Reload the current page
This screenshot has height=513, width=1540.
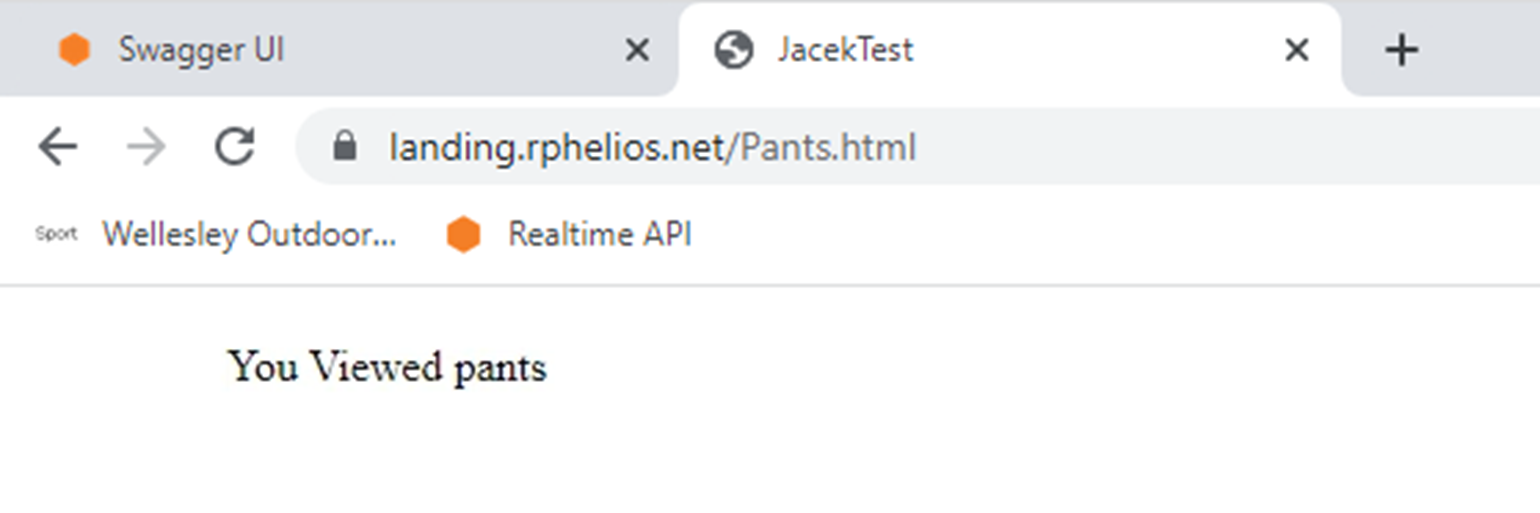click(x=235, y=148)
